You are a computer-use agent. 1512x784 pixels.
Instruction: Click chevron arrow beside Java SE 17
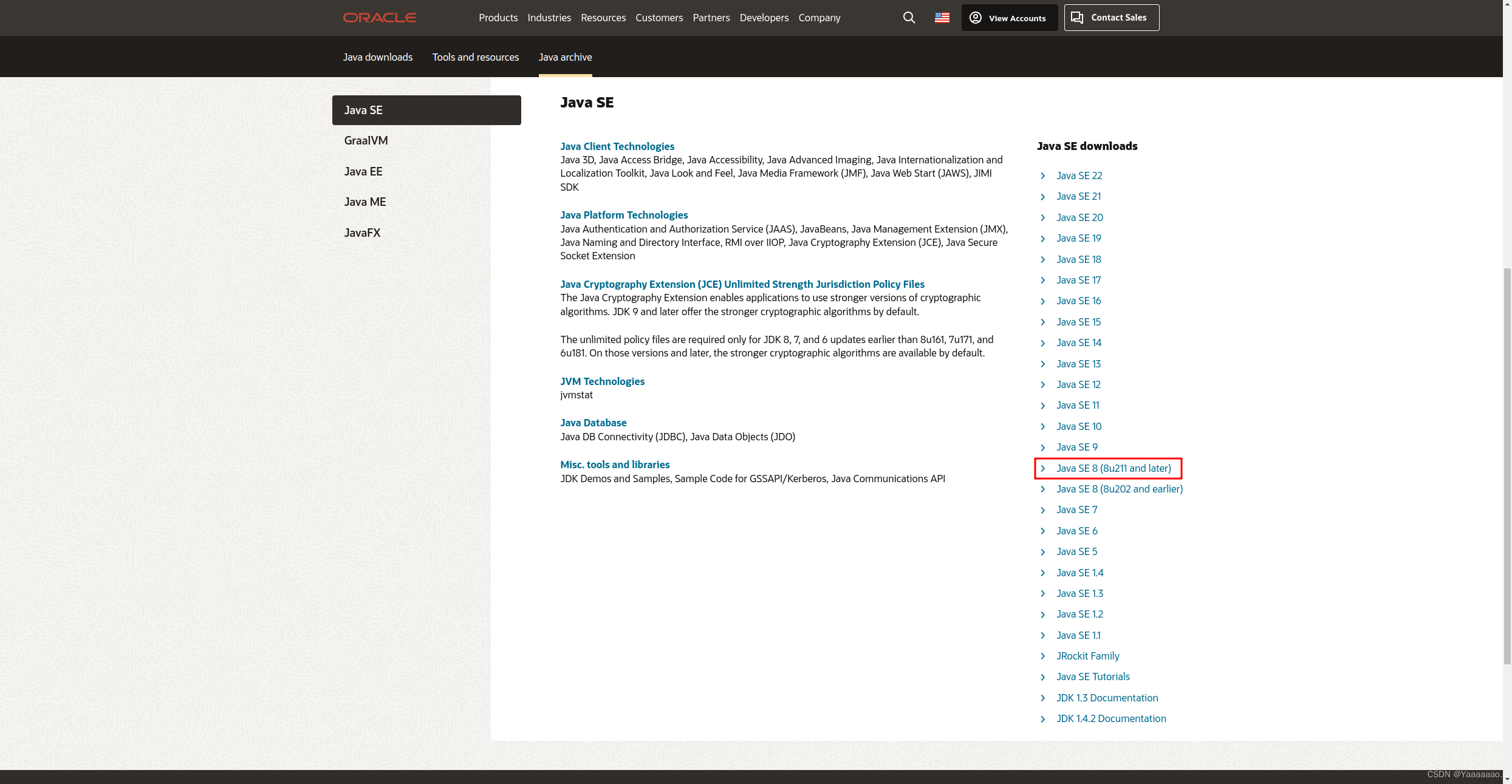pyautogui.click(x=1043, y=280)
